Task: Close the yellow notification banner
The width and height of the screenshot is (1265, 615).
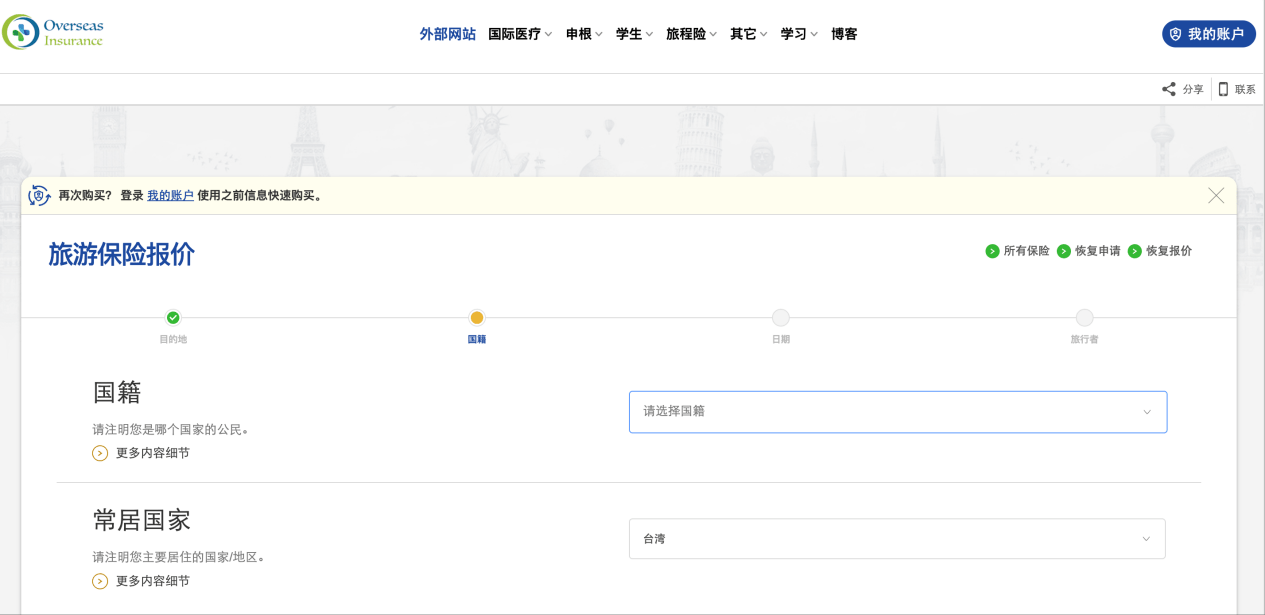Action: (1216, 196)
